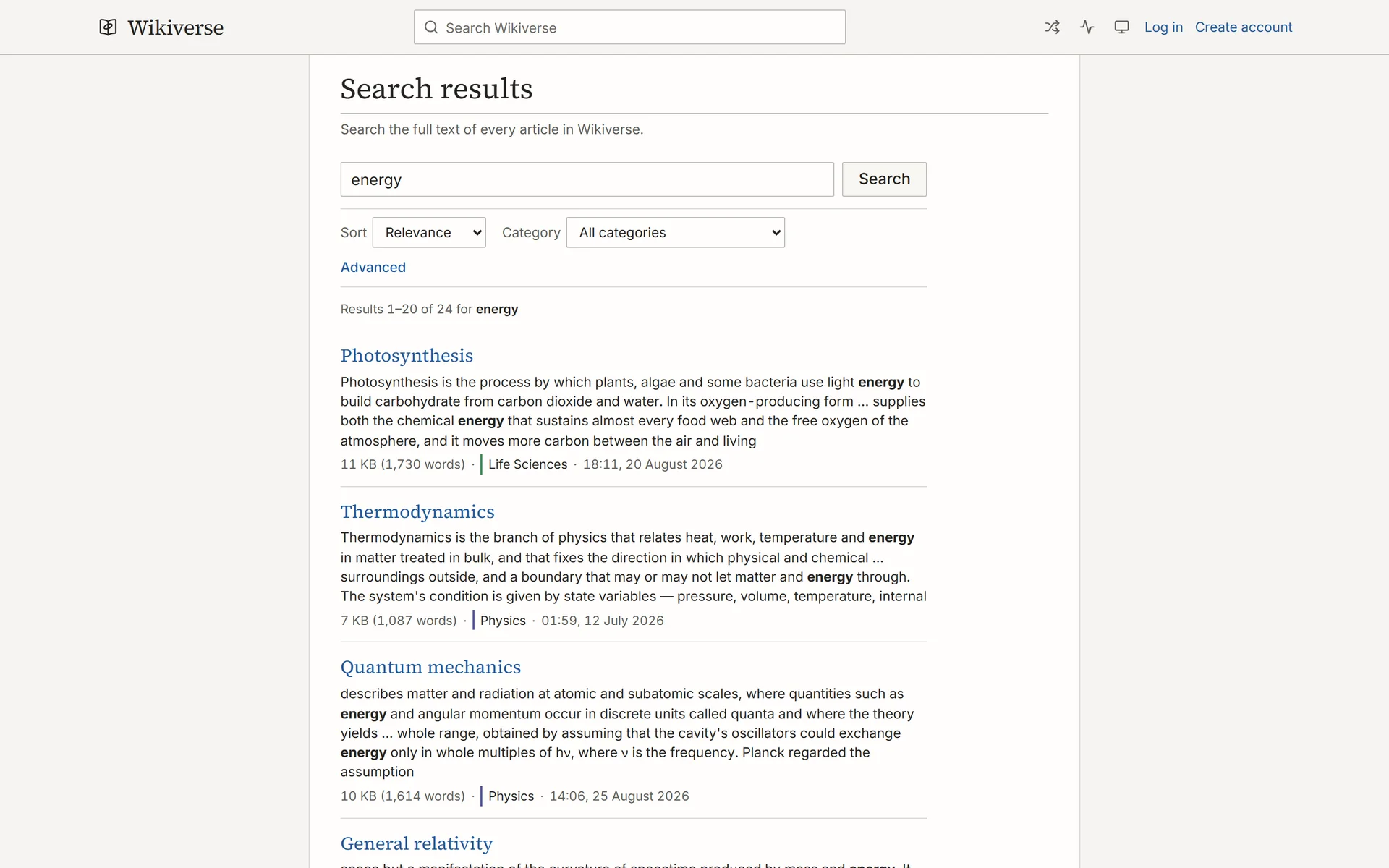Click the query field containing energy

pos(587,179)
